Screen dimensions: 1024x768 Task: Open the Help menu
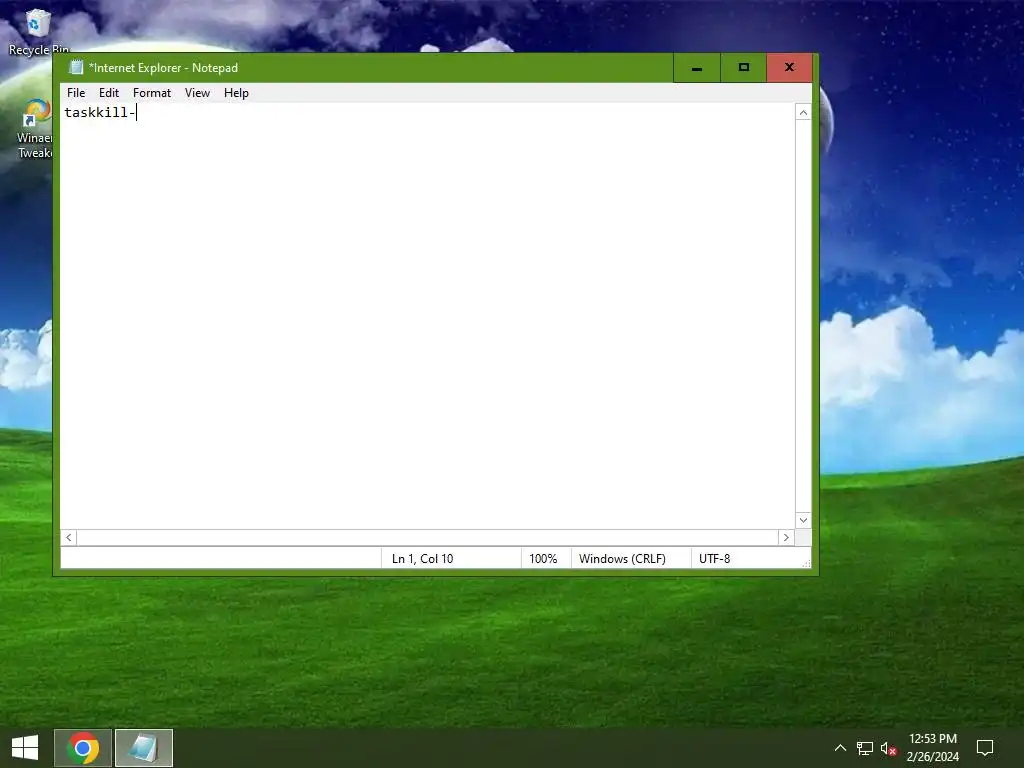(x=236, y=93)
